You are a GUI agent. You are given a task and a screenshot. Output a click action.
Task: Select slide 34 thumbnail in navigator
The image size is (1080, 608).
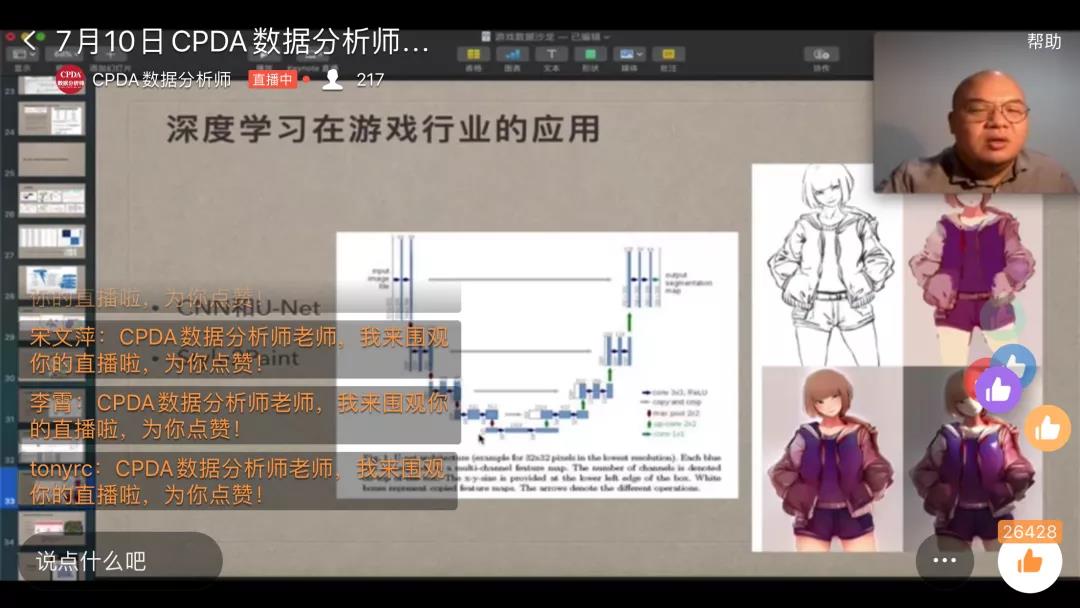tap(52, 529)
